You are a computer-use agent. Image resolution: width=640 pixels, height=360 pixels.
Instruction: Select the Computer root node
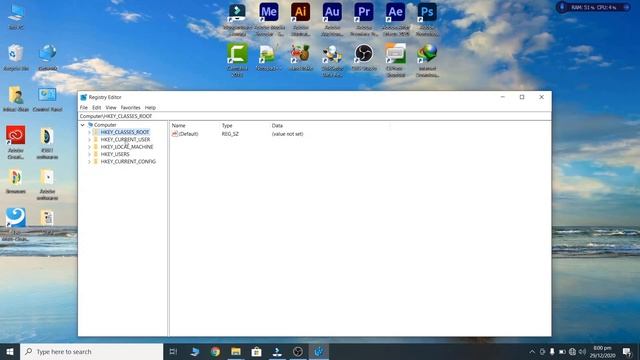pos(105,125)
